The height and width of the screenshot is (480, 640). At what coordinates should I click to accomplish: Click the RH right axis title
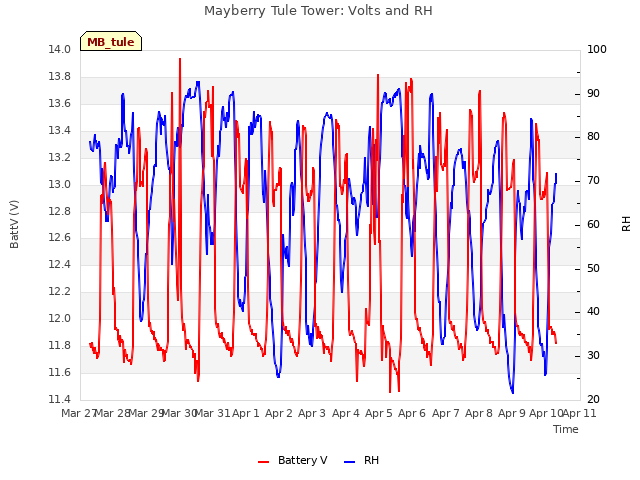coord(626,224)
